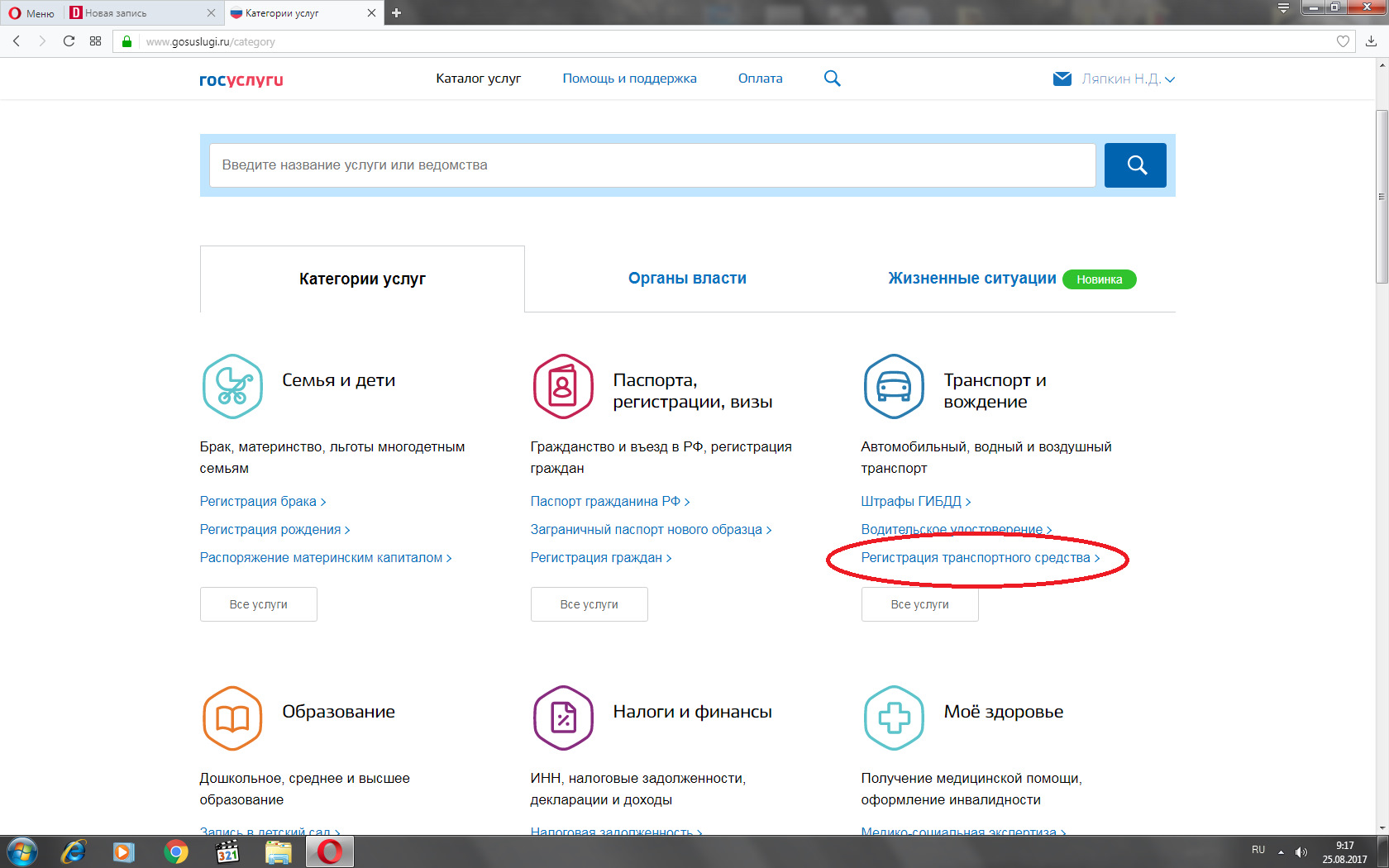Viewport: 1389px width, 868px height.
Task: Open the Media Player Classic taskbar icon
Action: (x=227, y=852)
